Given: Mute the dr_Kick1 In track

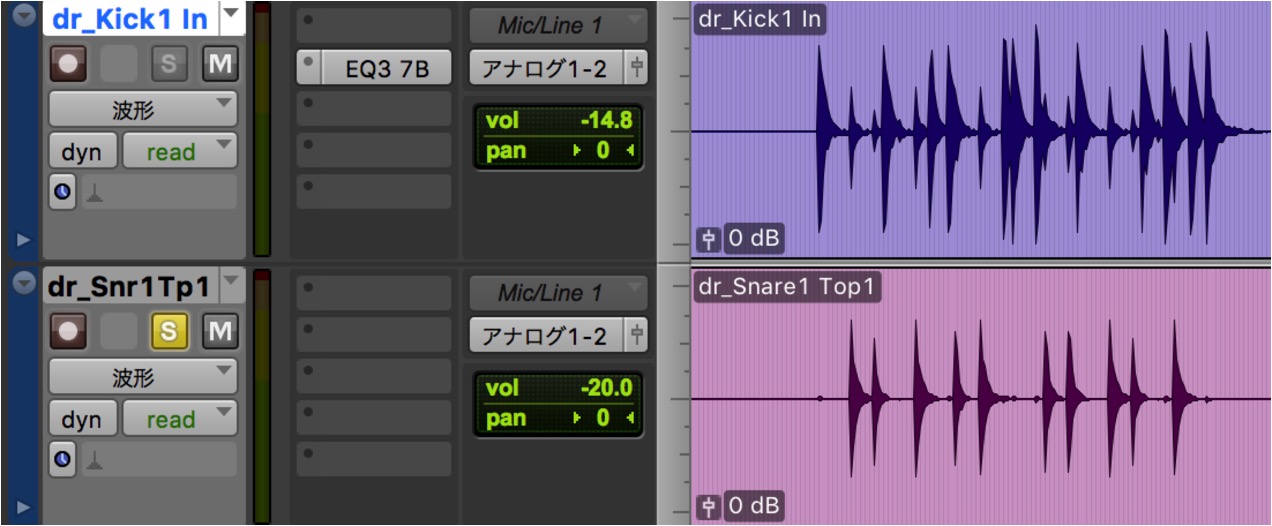Looking at the screenshot, I should click(x=219, y=66).
